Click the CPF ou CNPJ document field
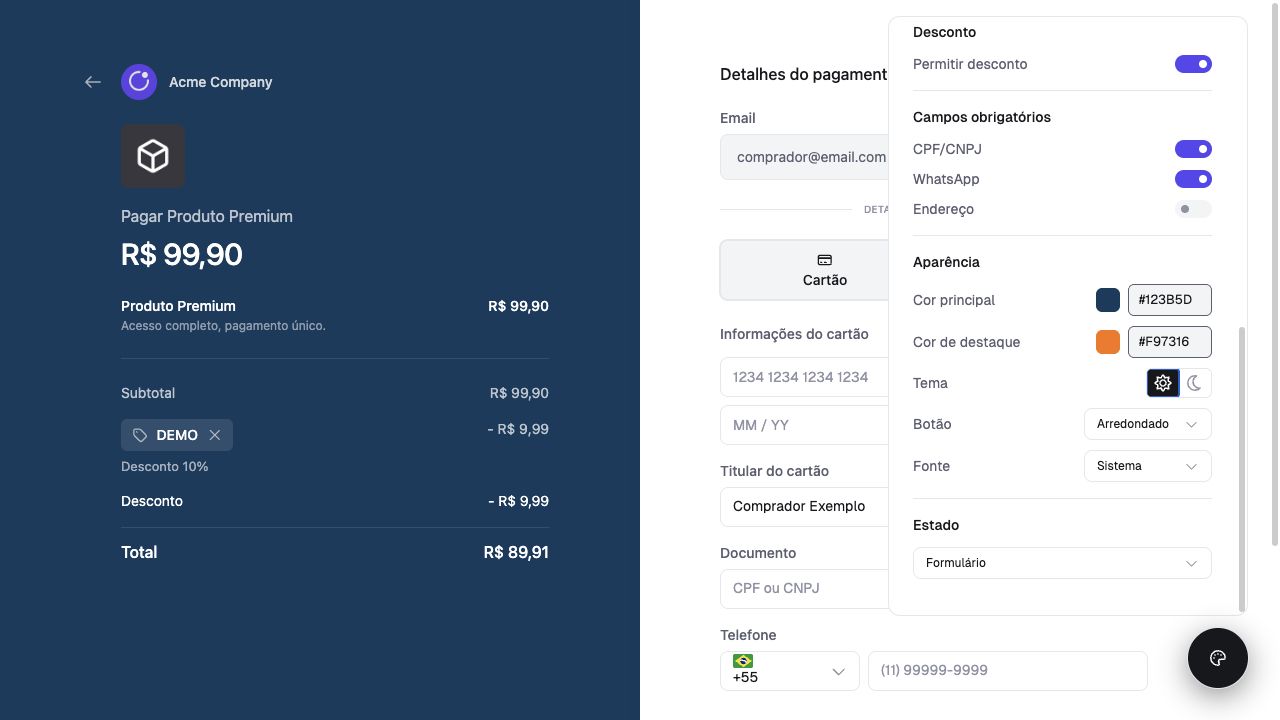The image size is (1280, 720). [804, 588]
